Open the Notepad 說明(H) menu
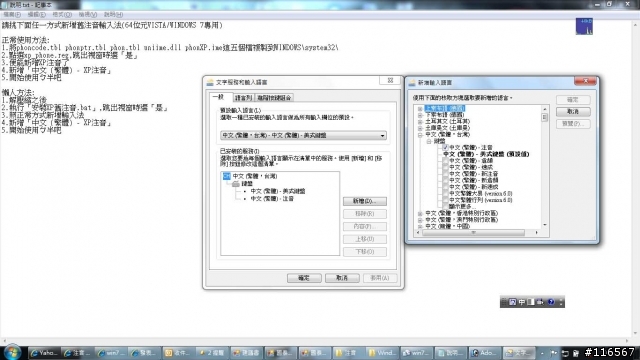The width and height of the screenshot is (640, 360). pos(113,15)
